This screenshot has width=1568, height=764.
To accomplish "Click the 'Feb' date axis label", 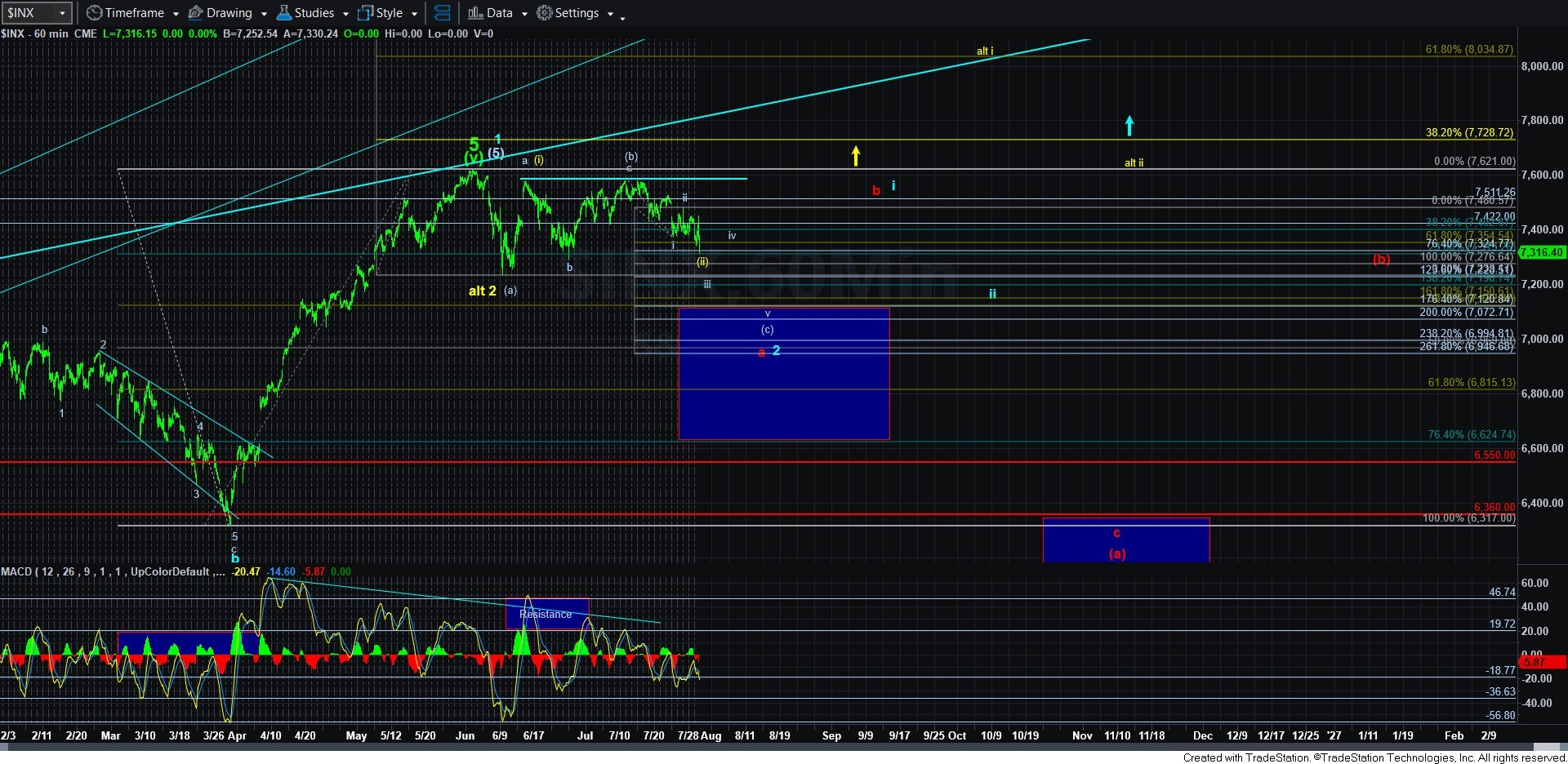I will pyautogui.click(x=1454, y=735).
